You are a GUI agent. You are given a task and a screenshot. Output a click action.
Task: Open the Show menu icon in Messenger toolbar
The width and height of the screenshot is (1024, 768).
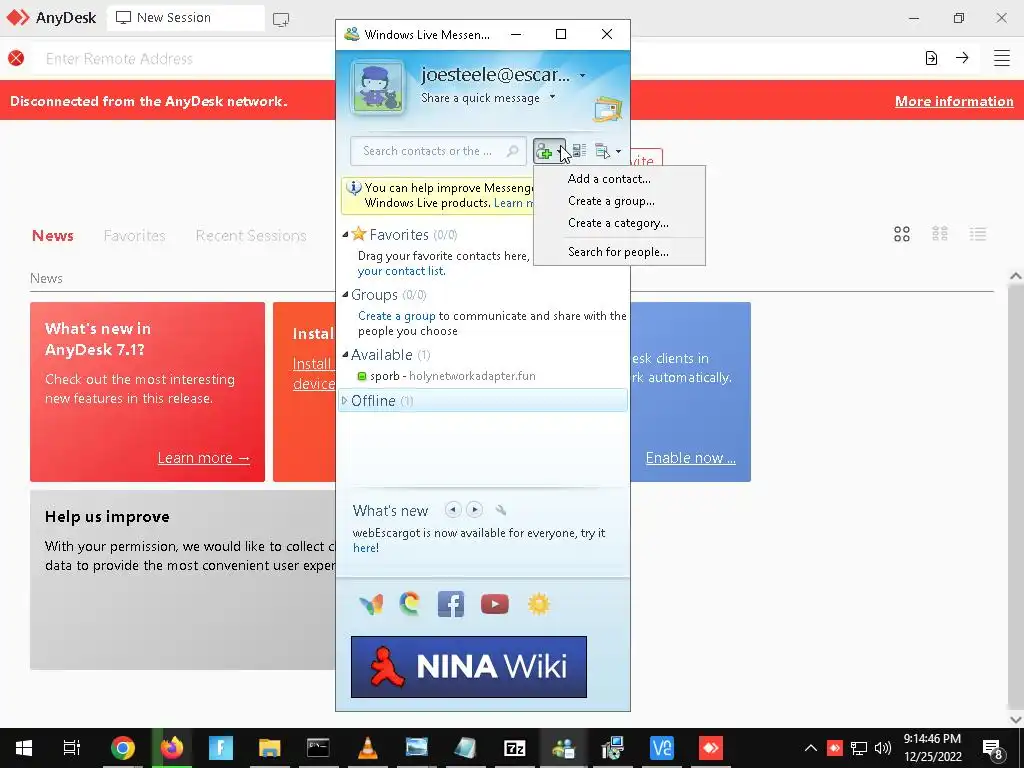pyautogui.click(x=602, y=152)
